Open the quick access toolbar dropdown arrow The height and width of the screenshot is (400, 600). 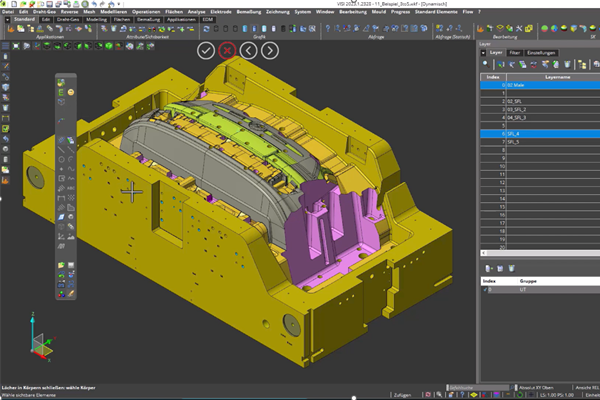tap(119, 4)
